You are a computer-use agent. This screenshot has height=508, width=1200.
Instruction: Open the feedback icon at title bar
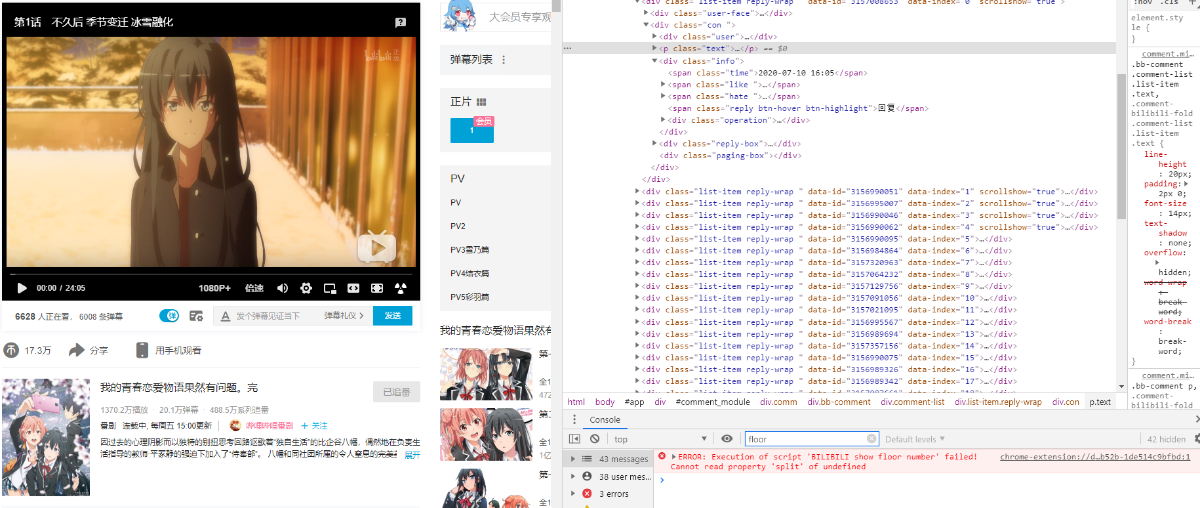400,21
